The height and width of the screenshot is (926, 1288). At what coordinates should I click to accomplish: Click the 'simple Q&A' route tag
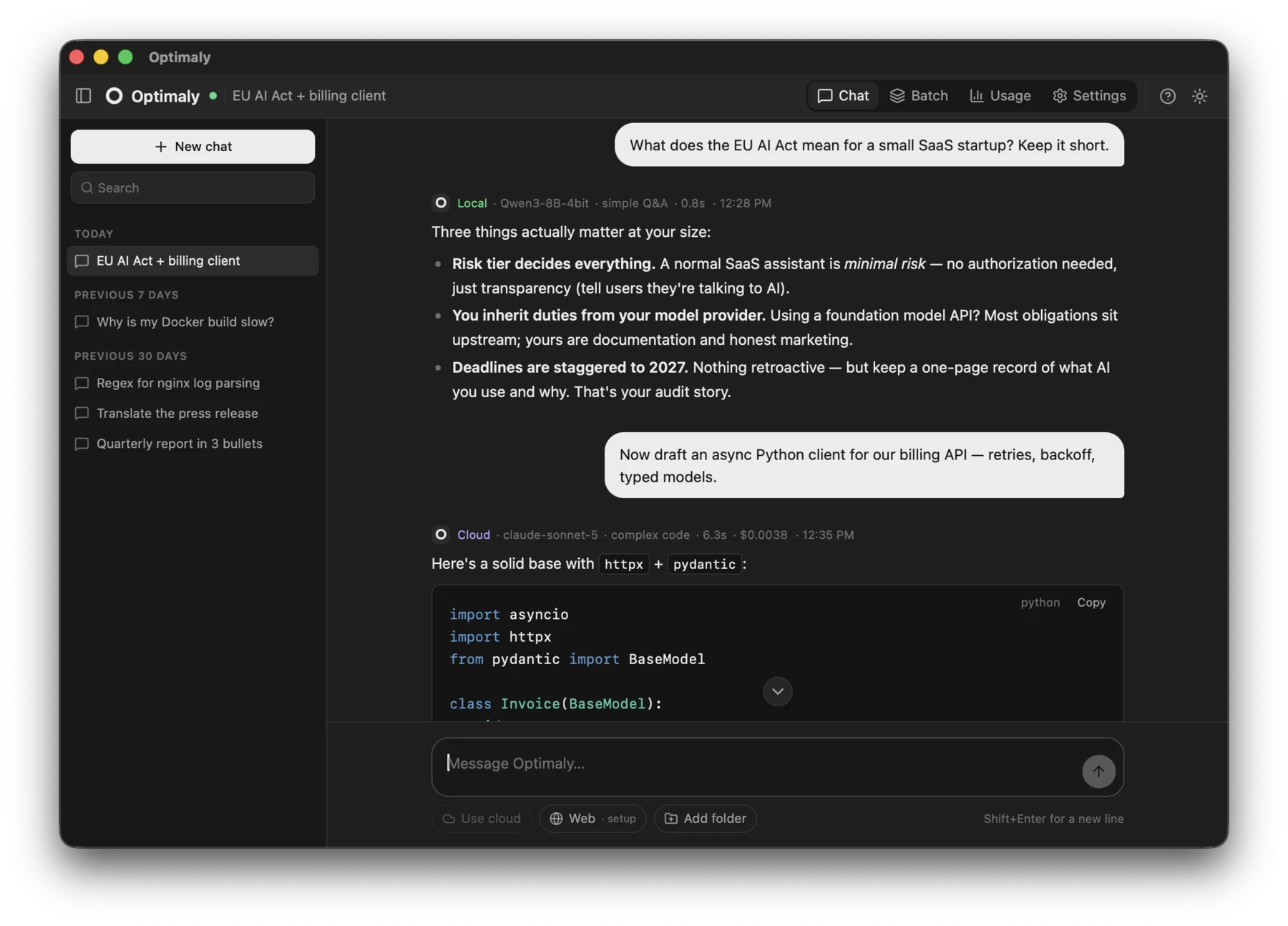point(635,203)
